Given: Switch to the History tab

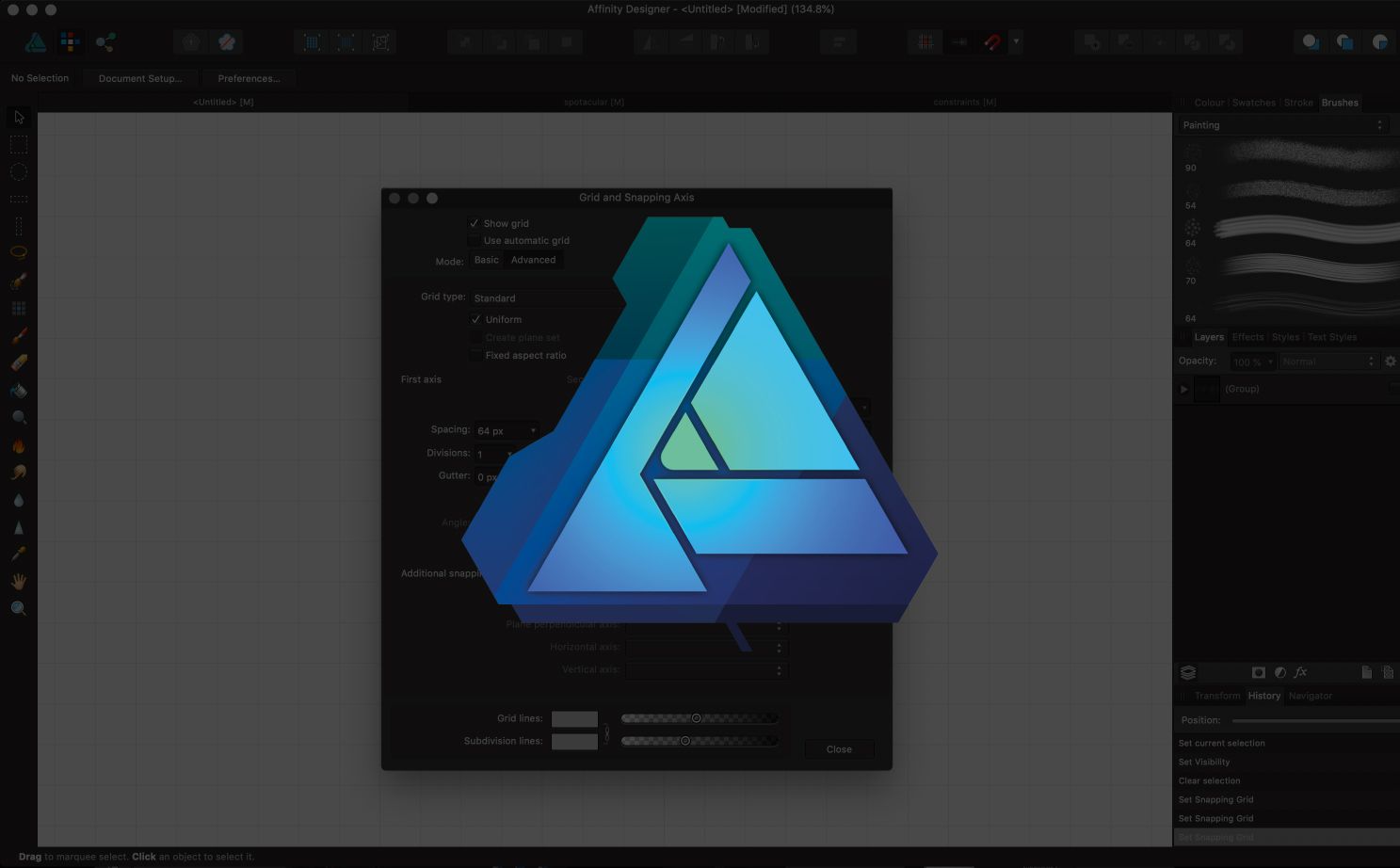Looking at the screenshot, I should click(x=1263, y=696).
